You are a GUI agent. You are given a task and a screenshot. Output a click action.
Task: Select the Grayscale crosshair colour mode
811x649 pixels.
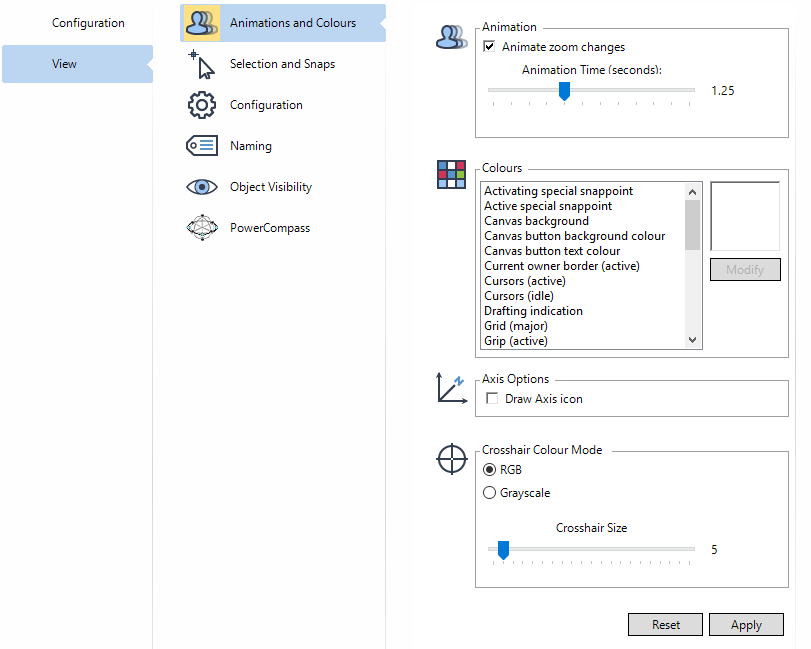[x=490, y=493]
